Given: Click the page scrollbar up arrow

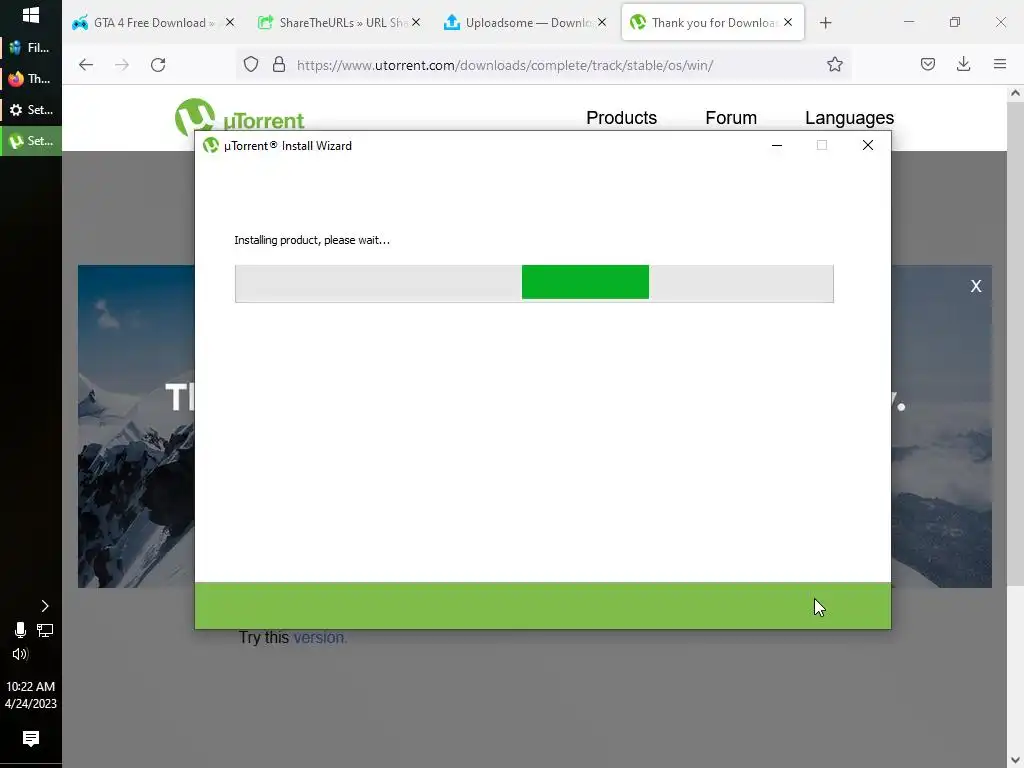Looking at the screenshot, I should (x=1015, y=93).
